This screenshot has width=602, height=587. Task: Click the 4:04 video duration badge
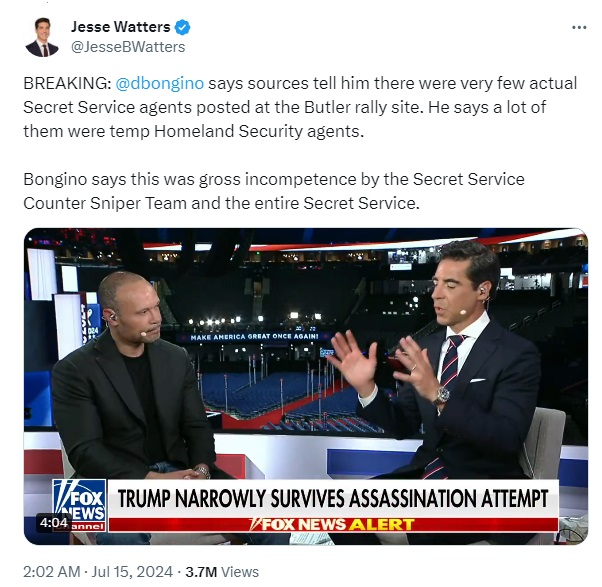[53, 523]
